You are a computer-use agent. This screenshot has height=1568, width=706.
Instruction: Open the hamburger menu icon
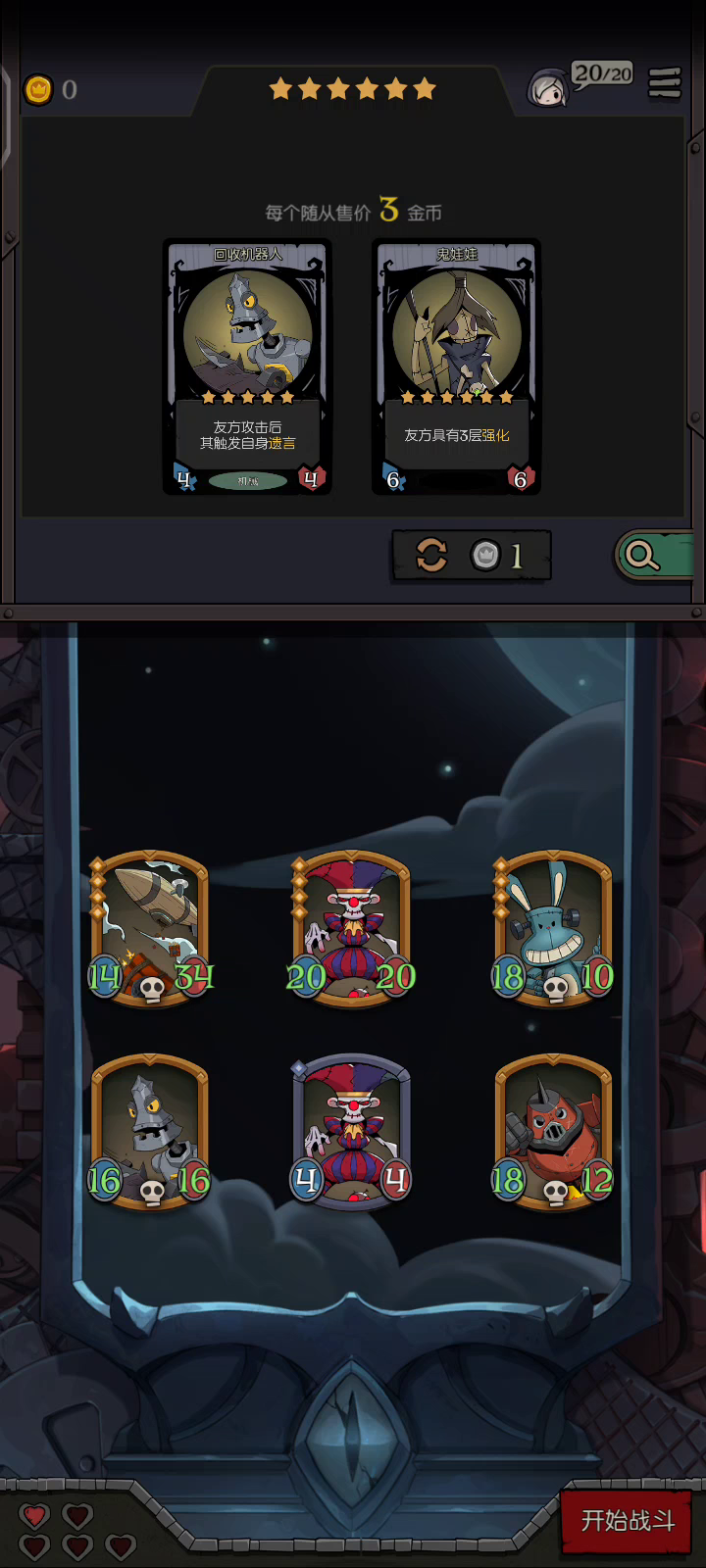click(x=665, y=84)
